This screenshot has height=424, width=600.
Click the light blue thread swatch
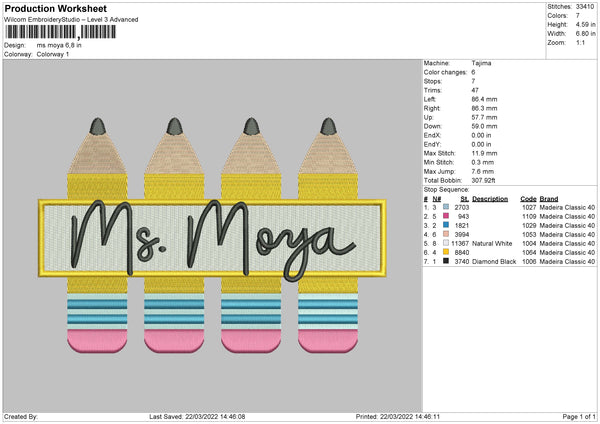pyautogui.click(x=446, y=206)
